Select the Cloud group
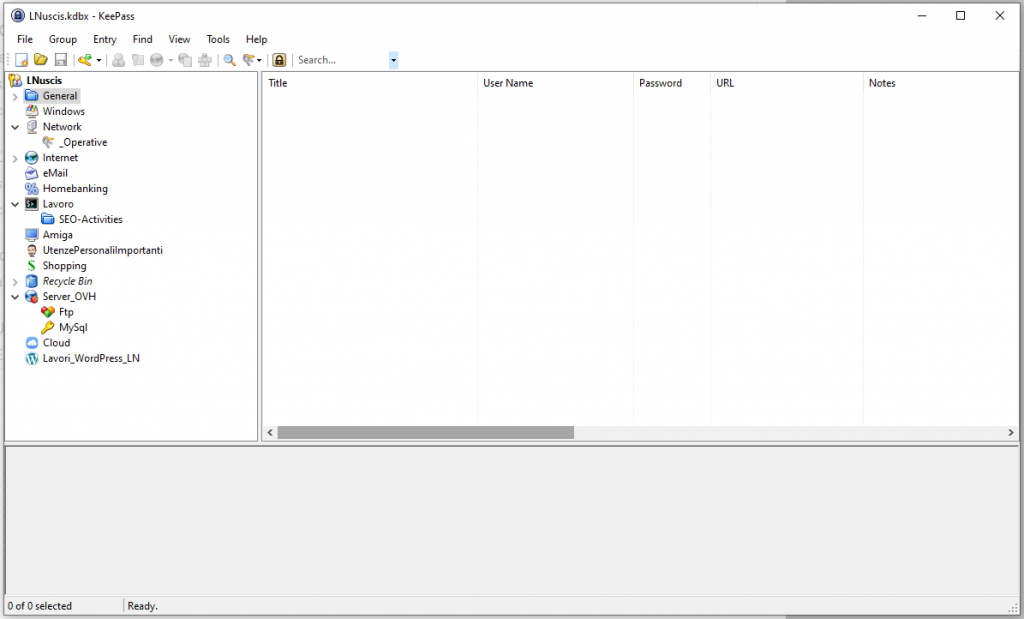 (x=56, y=343)
